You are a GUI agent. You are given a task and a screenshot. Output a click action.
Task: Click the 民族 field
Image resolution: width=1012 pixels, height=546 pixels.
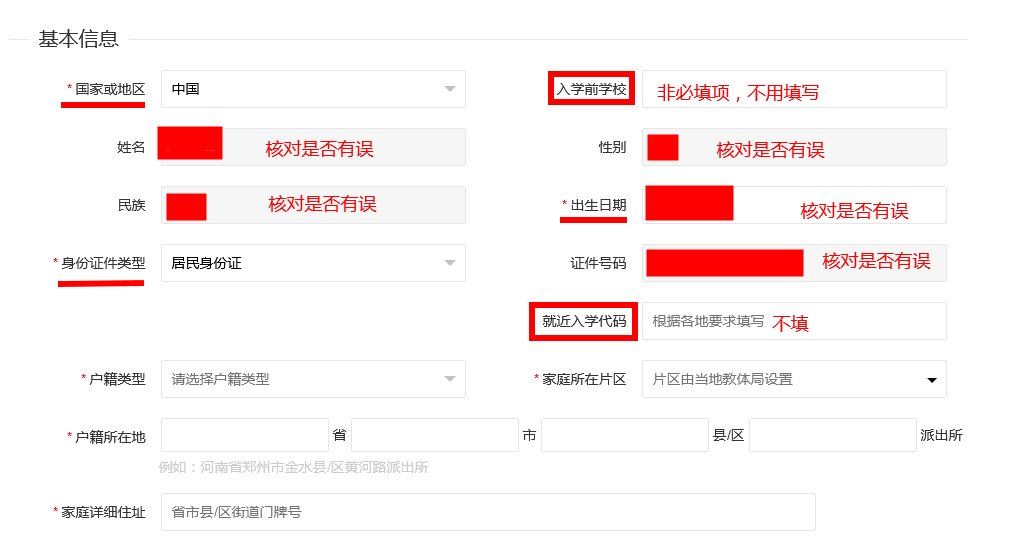coord(313,205)
